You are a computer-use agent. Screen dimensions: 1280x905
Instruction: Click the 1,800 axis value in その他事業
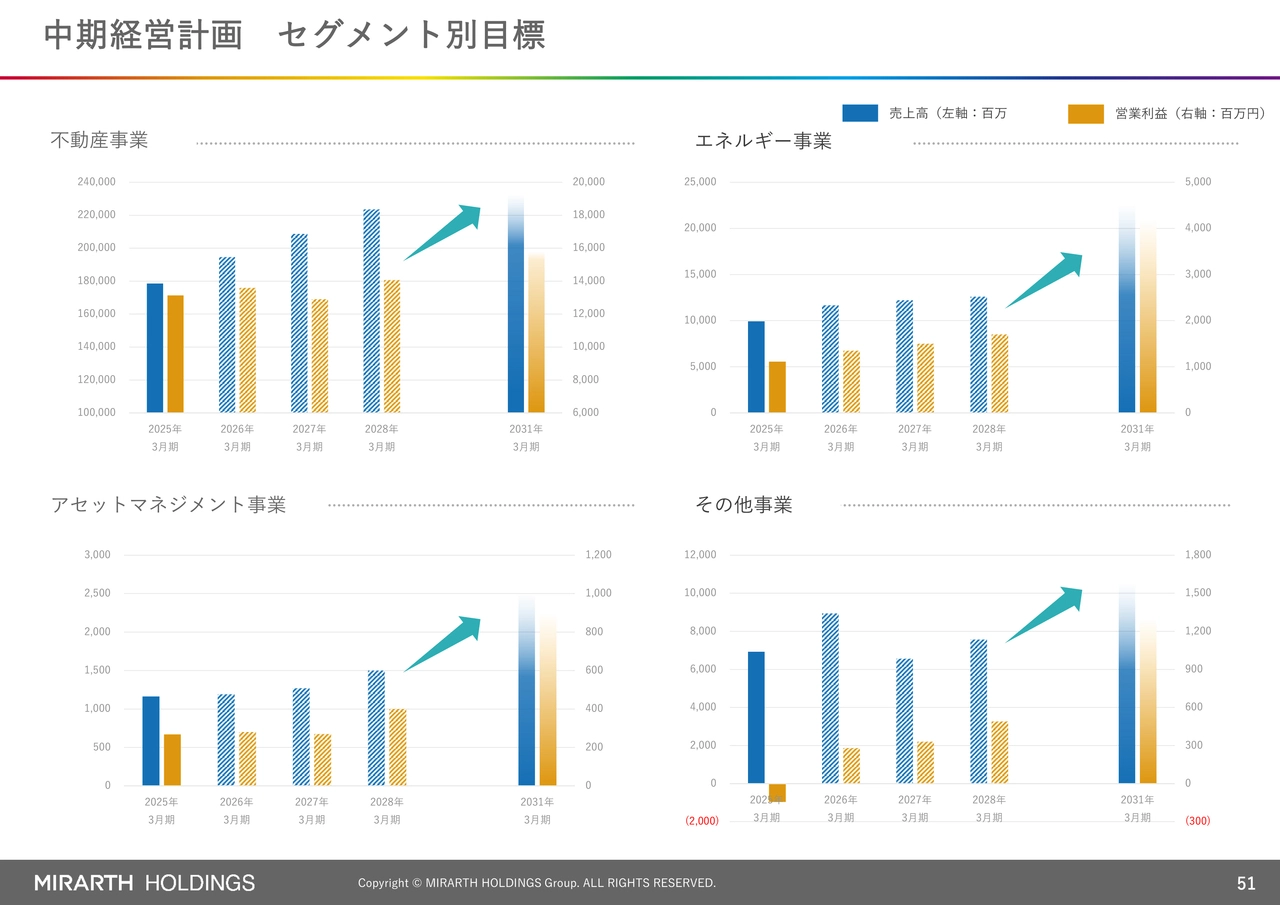pyautogui.click(x=1198, y=555)
